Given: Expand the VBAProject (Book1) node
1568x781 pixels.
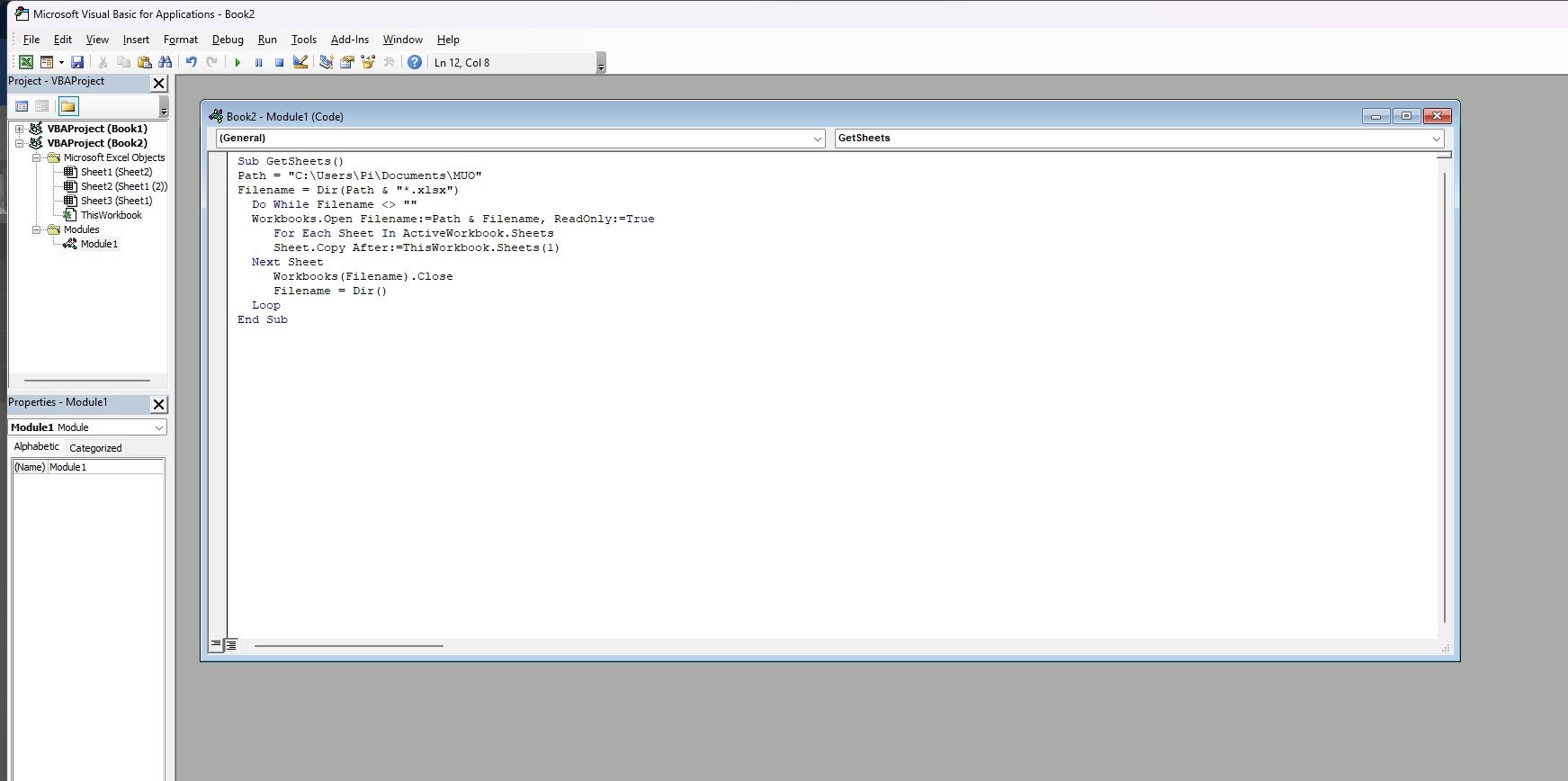Looking at the screenshot, I should (x=19, y=130).
